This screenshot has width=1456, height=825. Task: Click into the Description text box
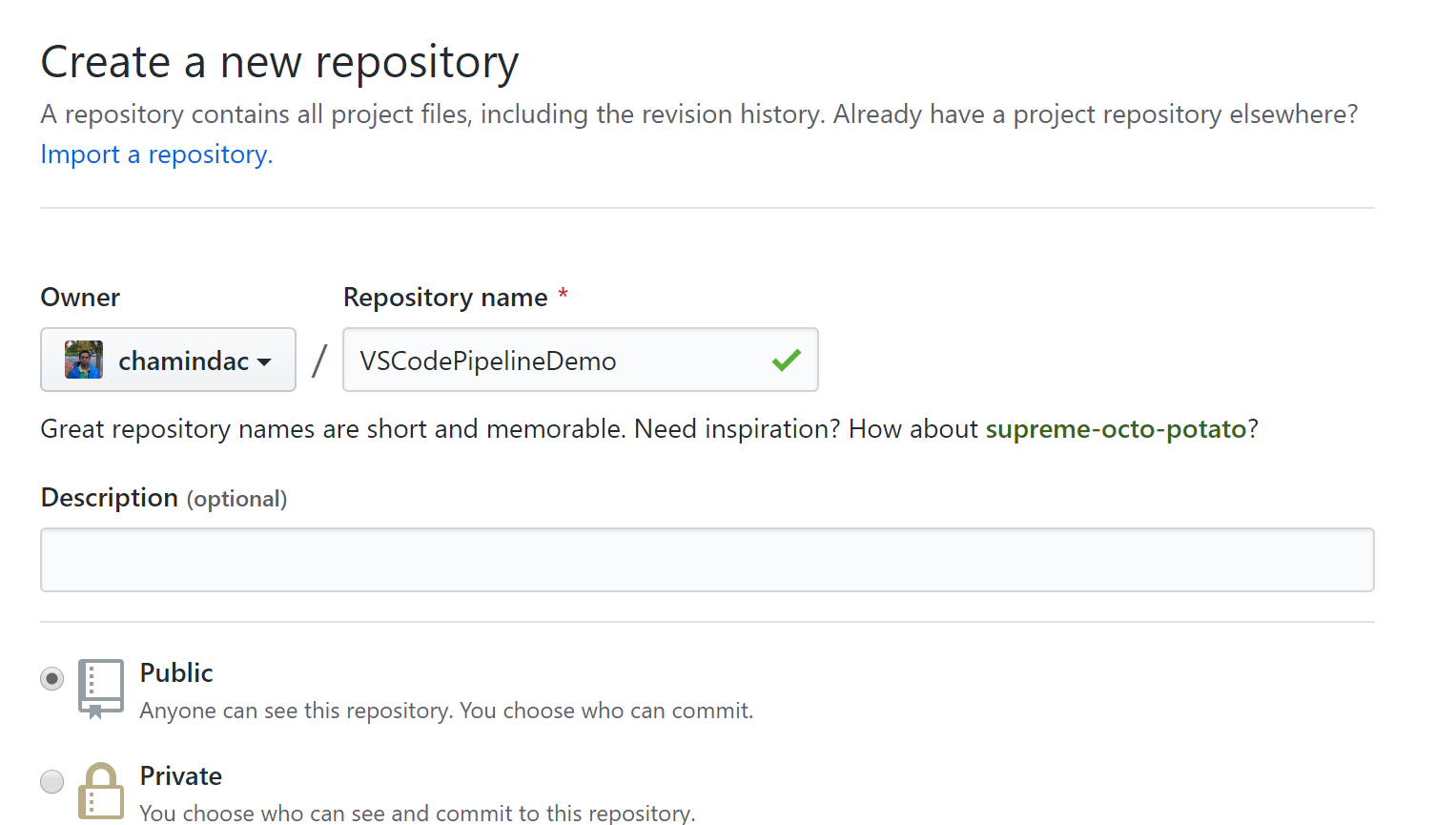click(x=707, y=560)
